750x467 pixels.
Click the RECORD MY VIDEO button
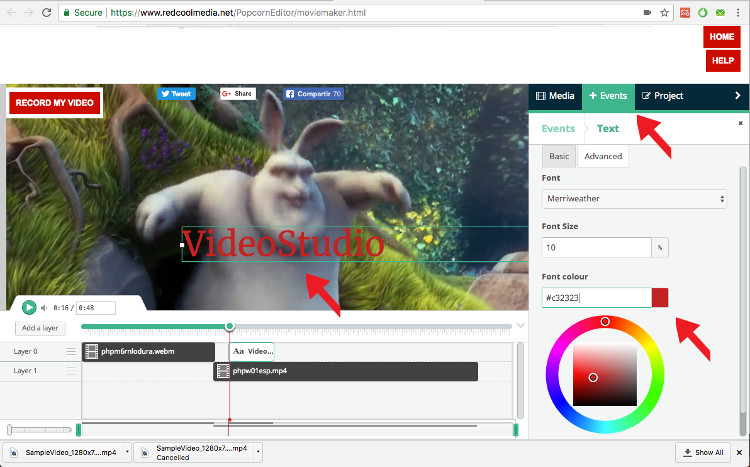tap(55, 103)
